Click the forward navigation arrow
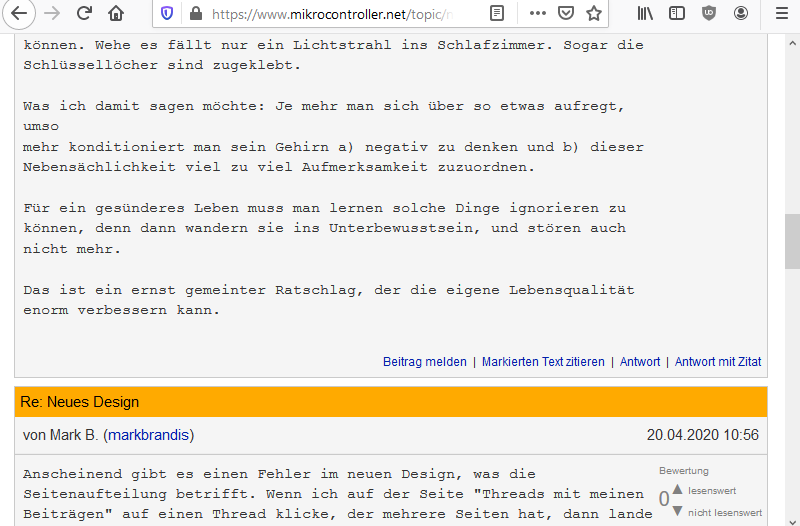This screenshot has width=800, height=526. click(x=52, y=13)
